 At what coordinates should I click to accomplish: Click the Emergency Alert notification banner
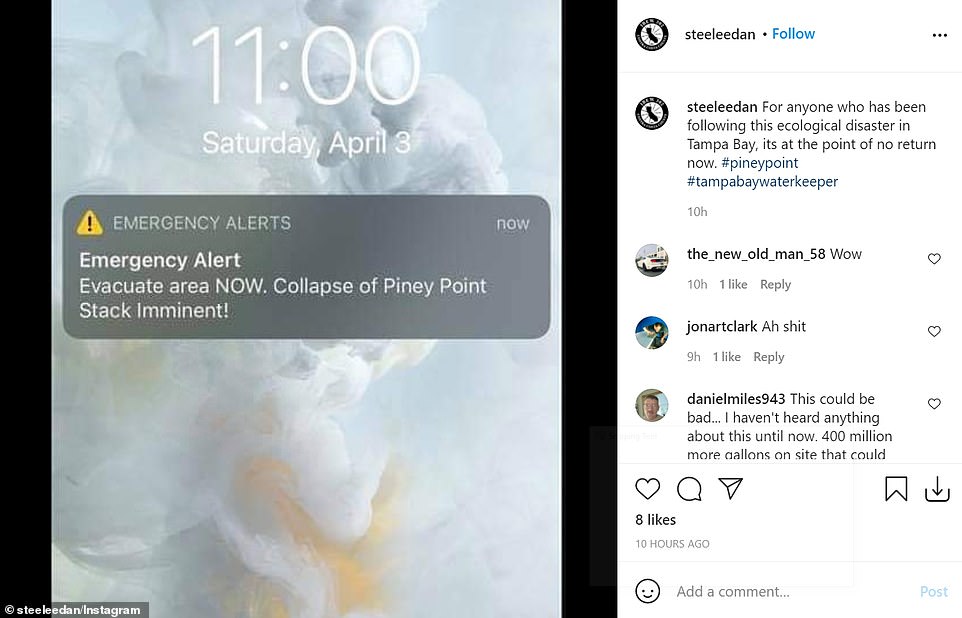click(x=306, y=267)
